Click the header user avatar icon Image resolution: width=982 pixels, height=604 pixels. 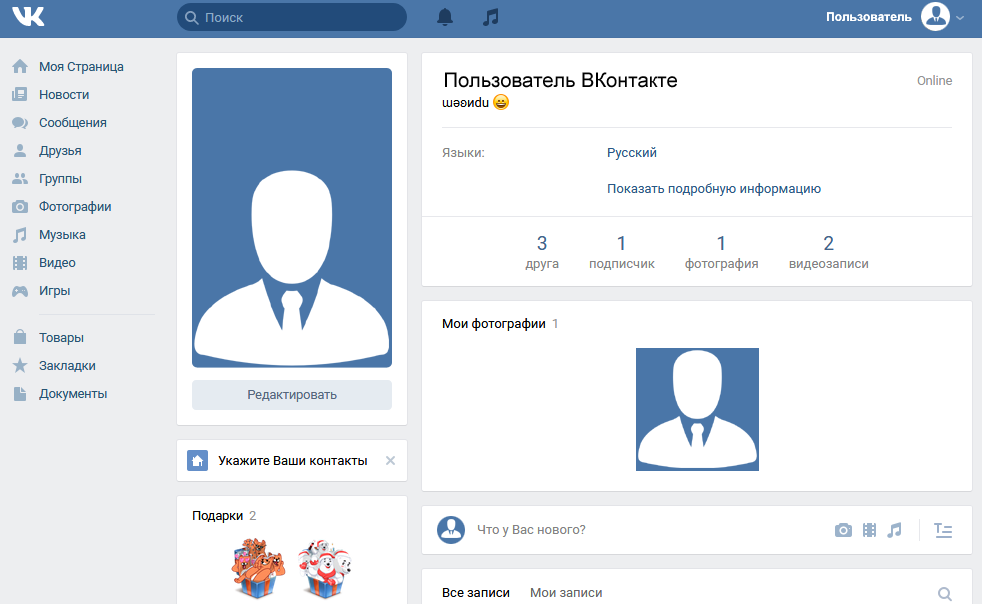point(935,17)
